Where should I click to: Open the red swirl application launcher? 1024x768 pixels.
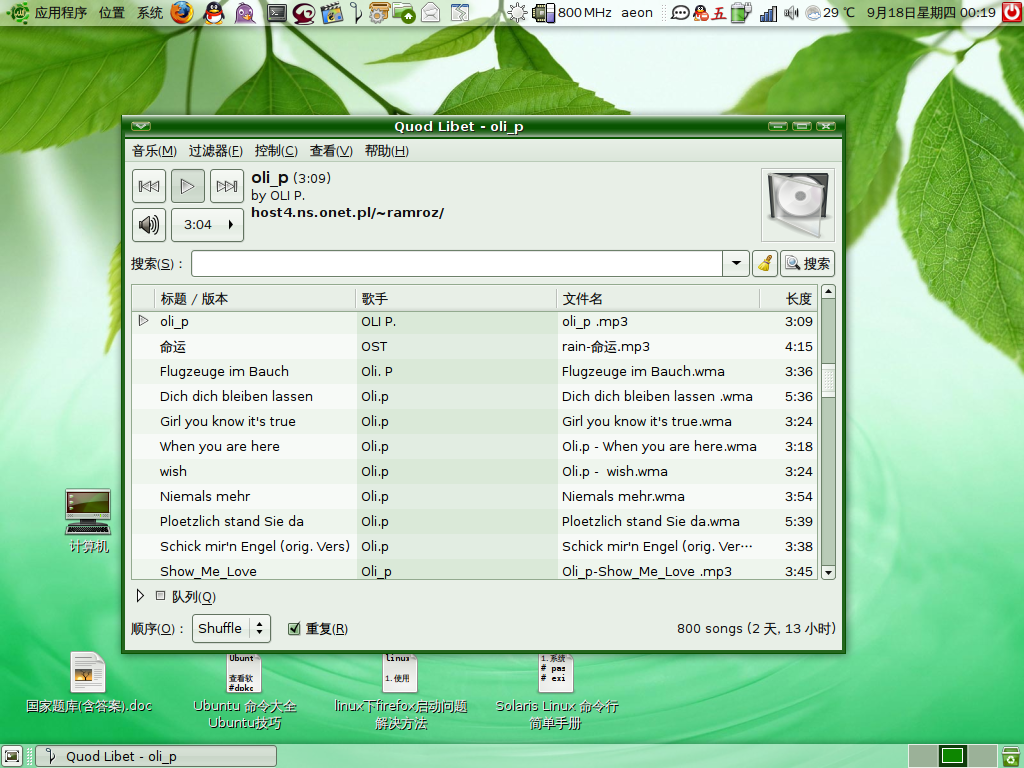click(x=304, y=12)
